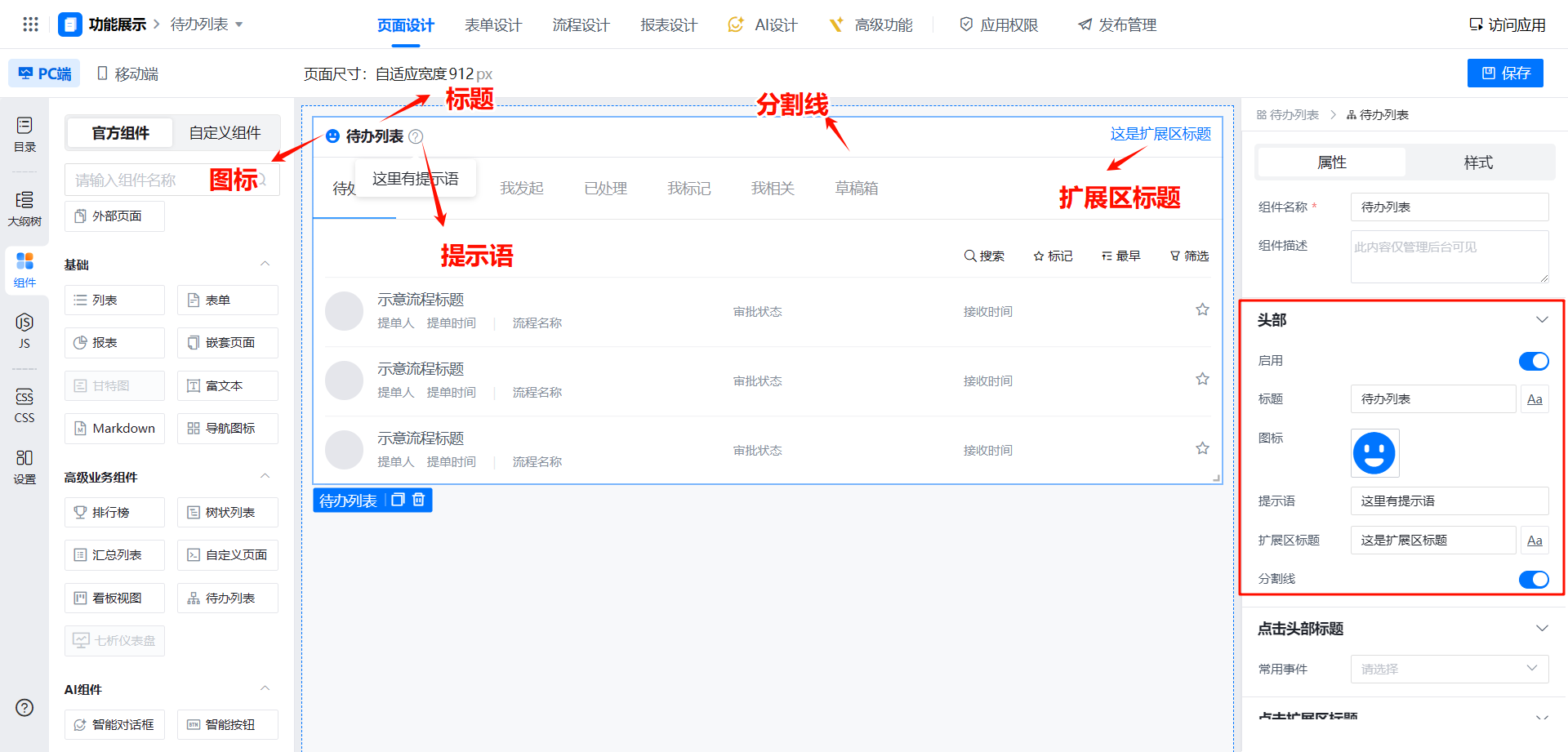Copy the 待办列表 component with duplicate icon

tap(398, 500)
